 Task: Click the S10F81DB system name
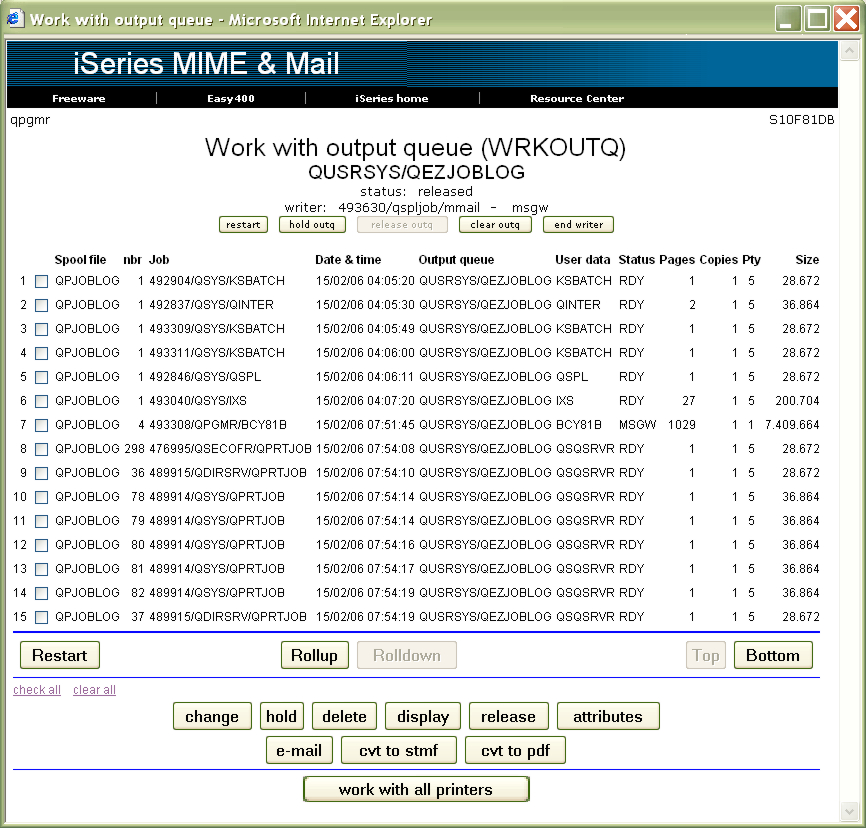[801, 120]
